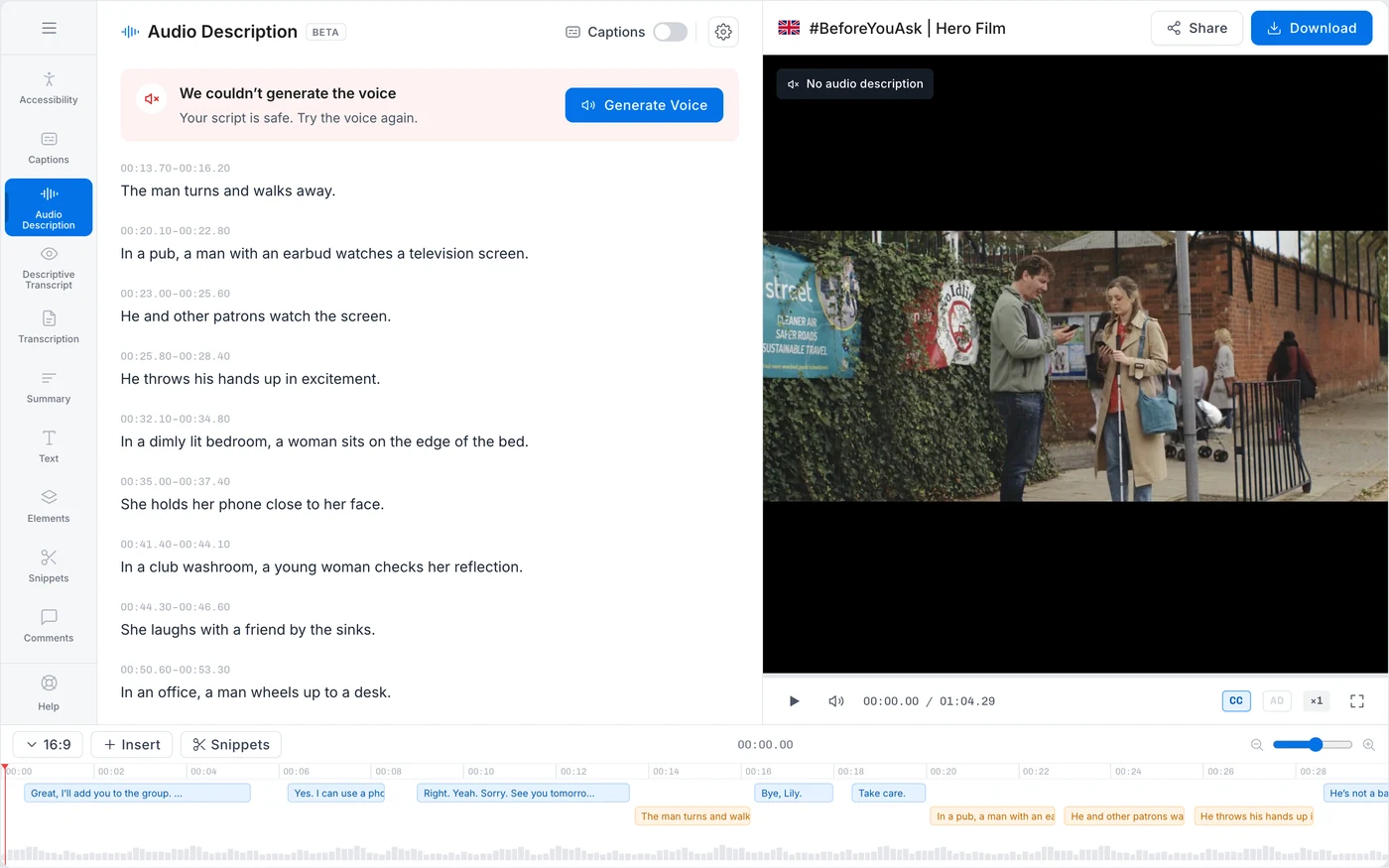This screenshot has width=1389, height=868.
Task: Play the video
Action: [794, 701]
